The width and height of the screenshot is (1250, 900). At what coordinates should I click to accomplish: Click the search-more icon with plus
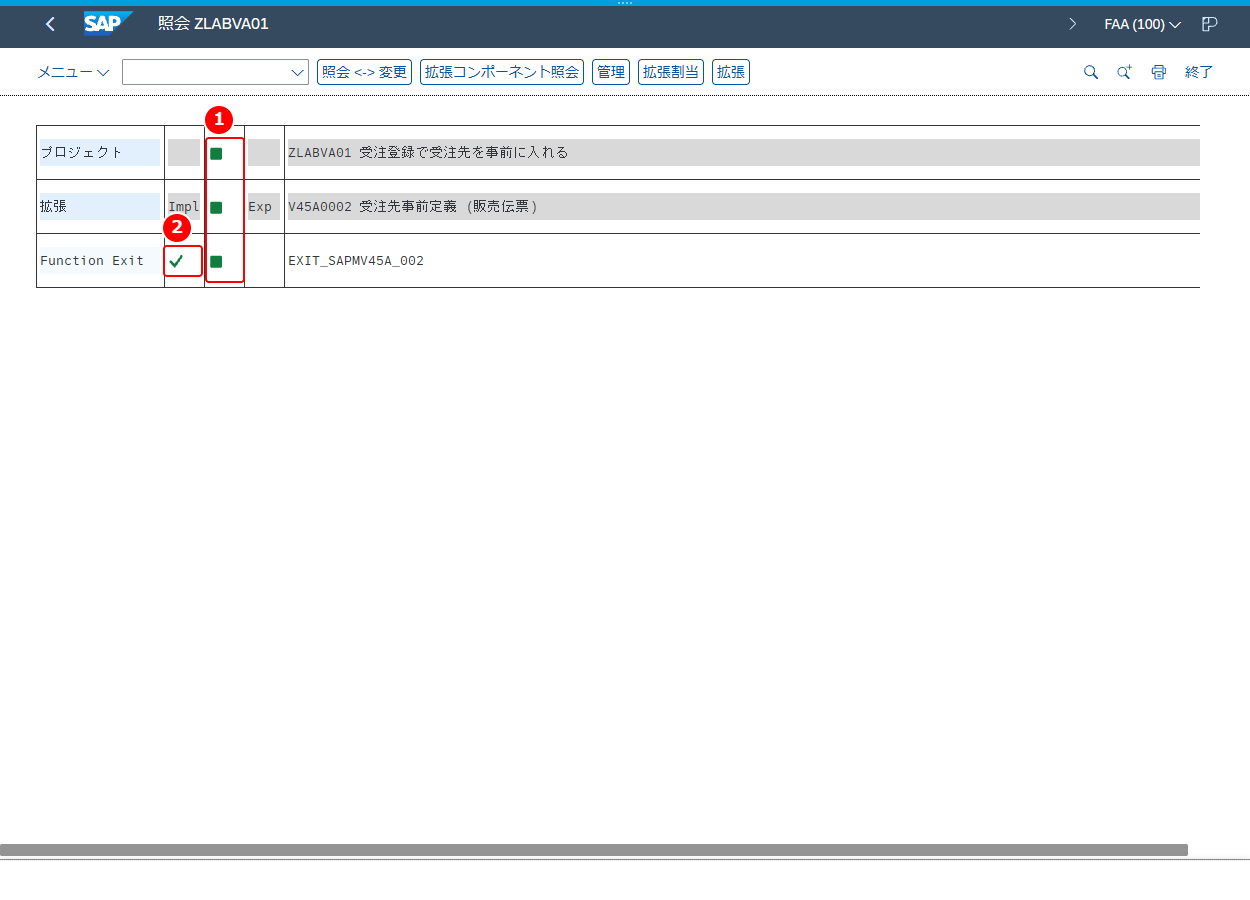pyautogui.click(x=1125, y=72)
